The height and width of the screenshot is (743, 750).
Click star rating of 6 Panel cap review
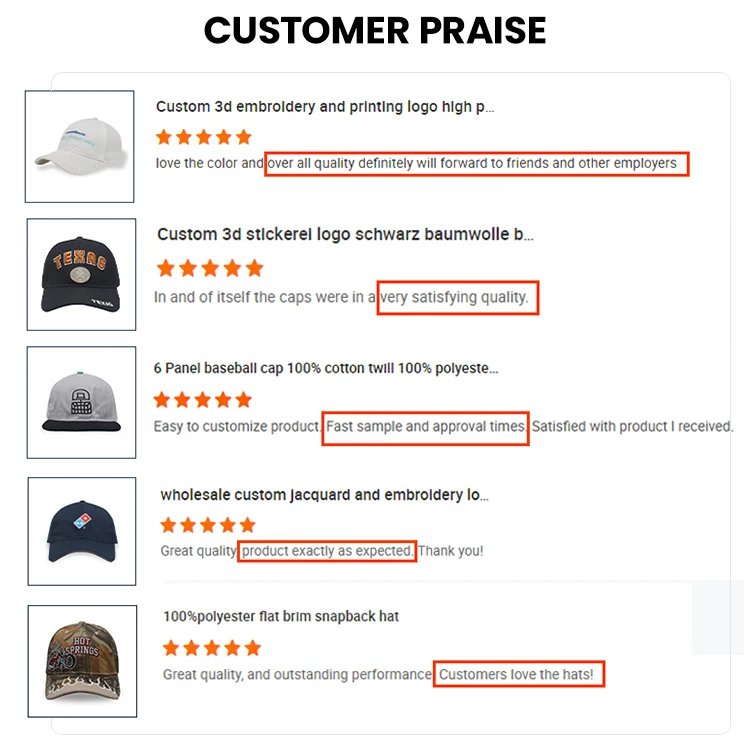203,400
